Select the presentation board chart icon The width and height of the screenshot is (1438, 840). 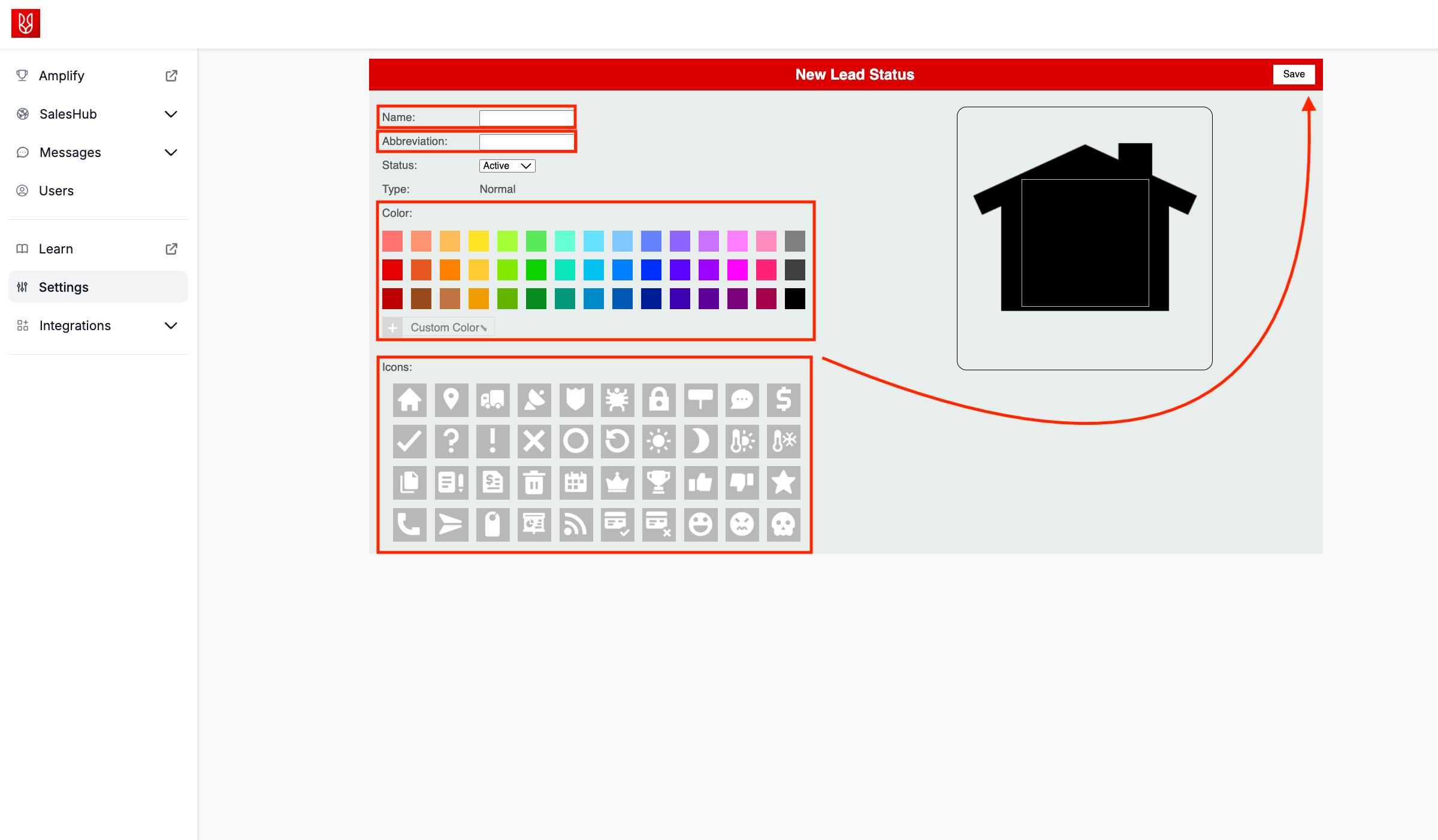click(534, 525)
